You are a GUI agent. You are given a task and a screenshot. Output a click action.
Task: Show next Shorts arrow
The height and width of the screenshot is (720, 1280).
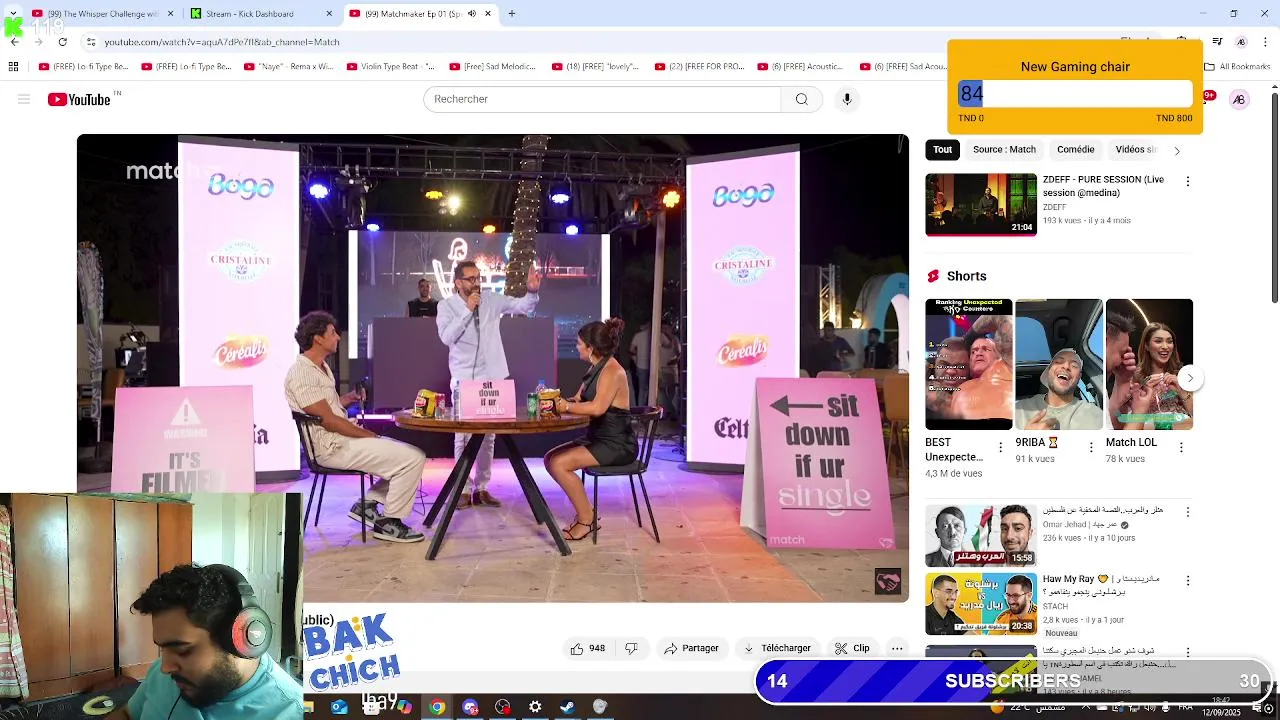(x=1189, y=378)
